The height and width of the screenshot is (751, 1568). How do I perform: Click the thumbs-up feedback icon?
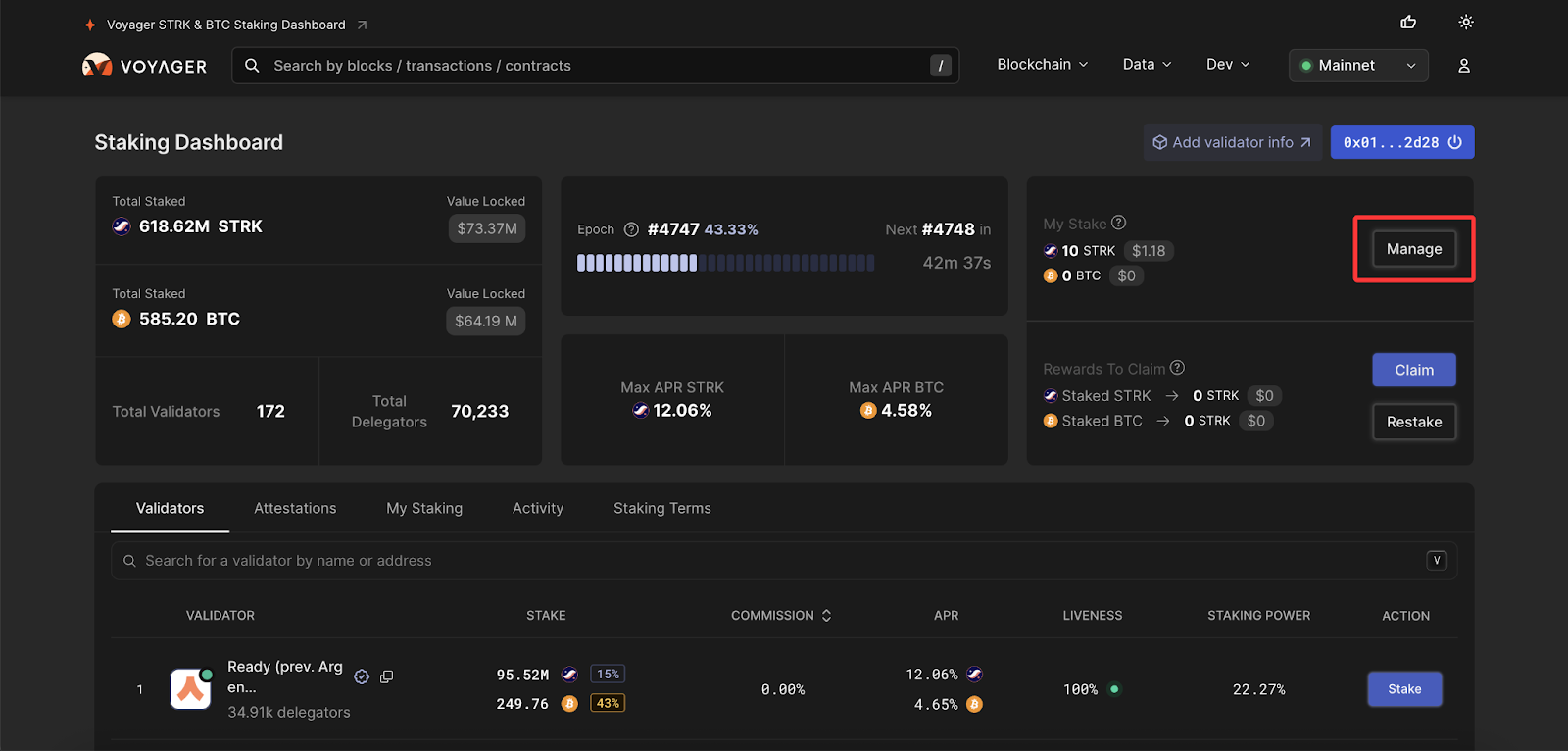1408,22
